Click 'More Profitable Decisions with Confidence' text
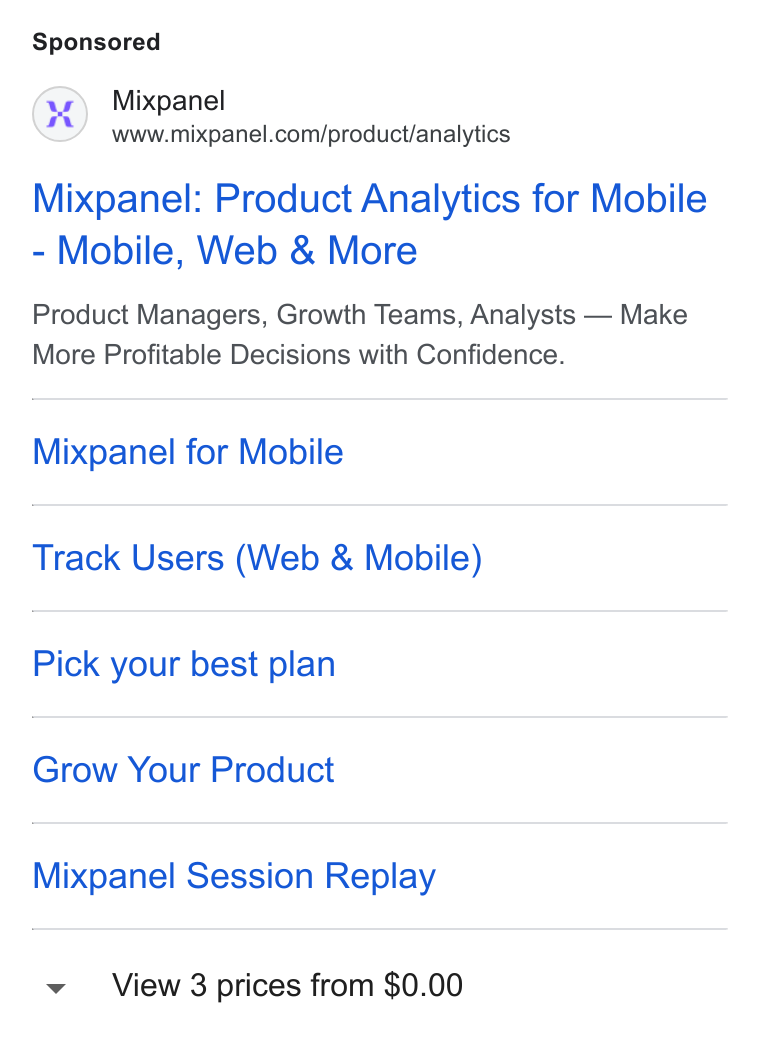760x1046 pixels. (x=298, y=355)
